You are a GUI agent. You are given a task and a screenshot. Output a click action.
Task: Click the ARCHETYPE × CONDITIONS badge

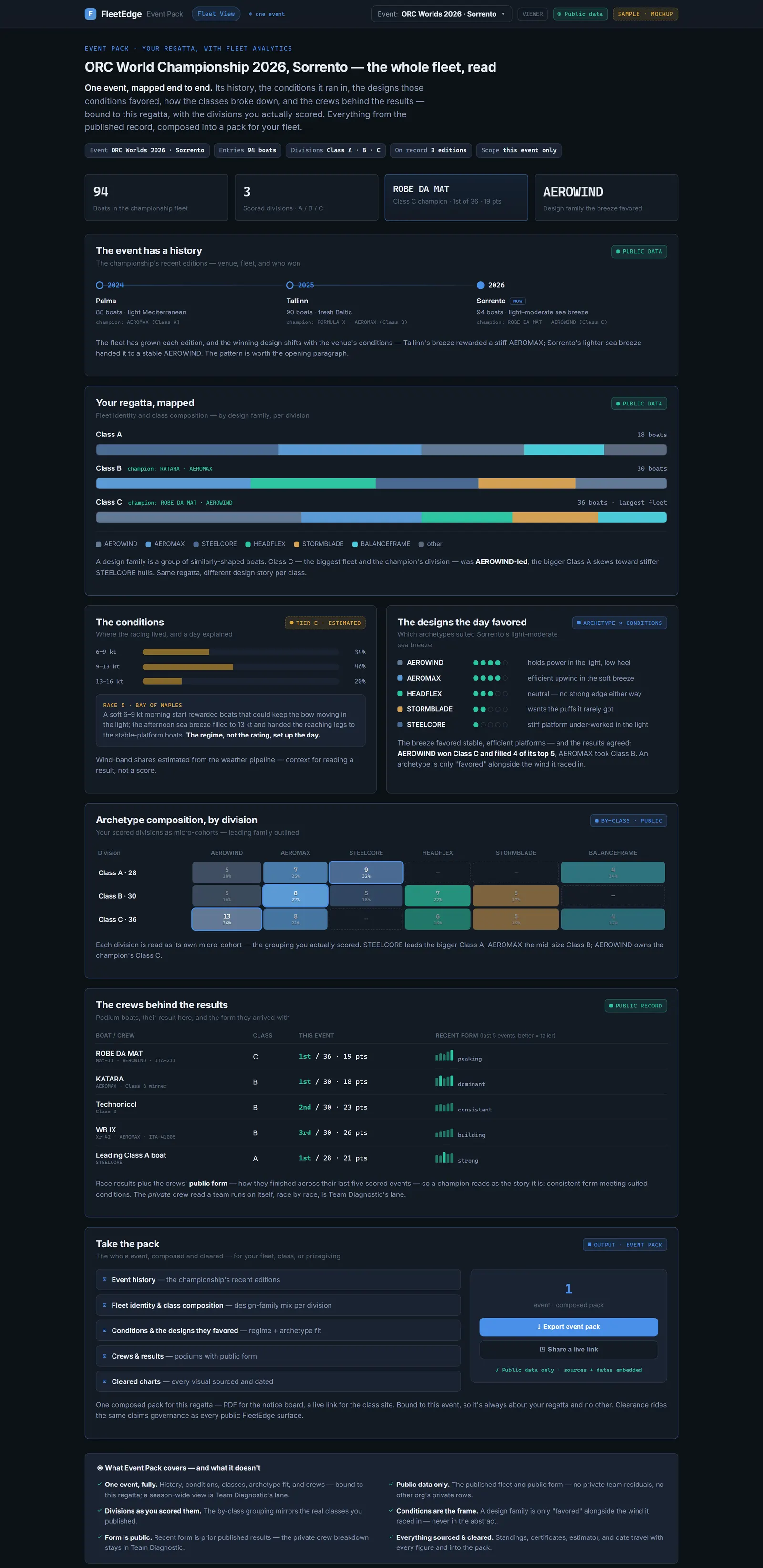click(619, 623)
